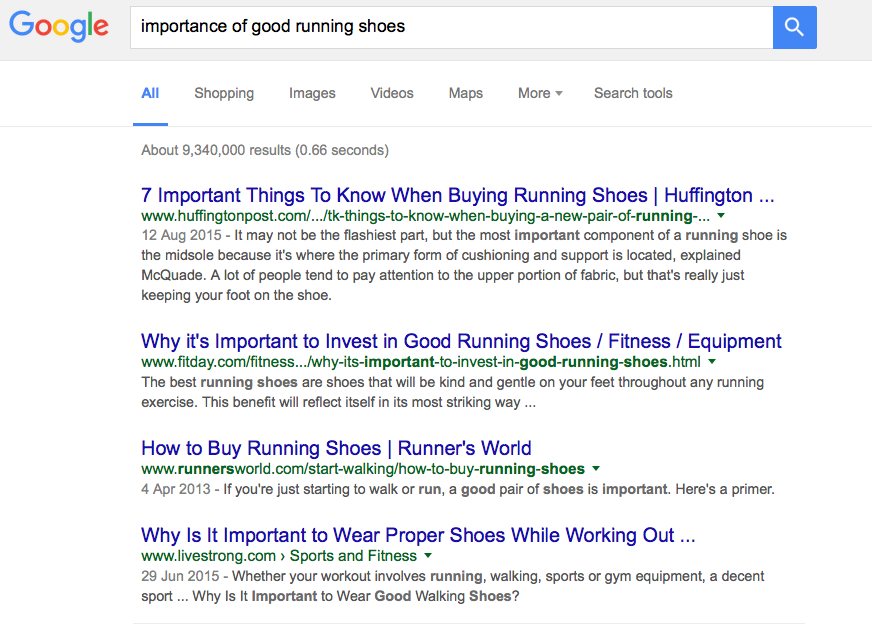Click the Google logo

click(x=58, y=27)
